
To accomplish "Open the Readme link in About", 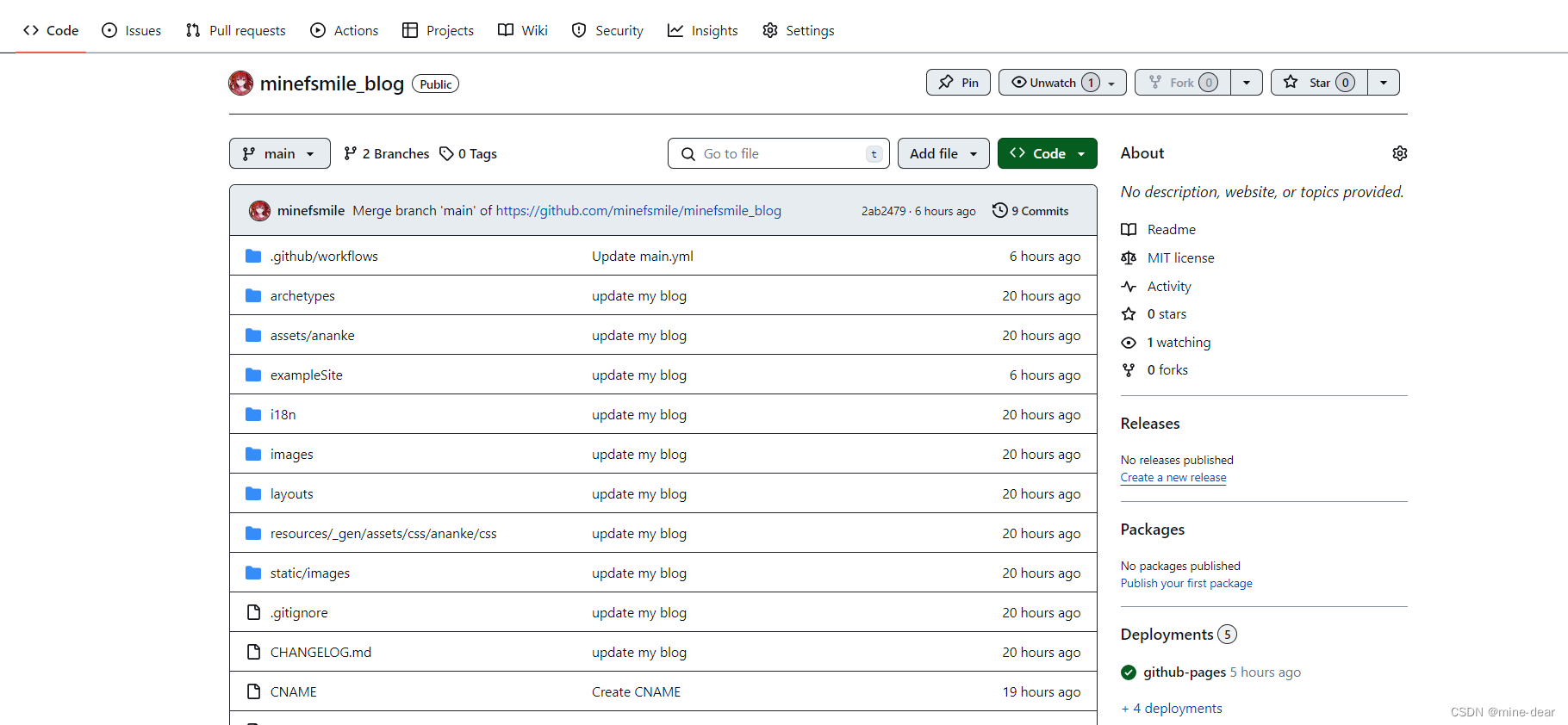I will point(1159,229).
